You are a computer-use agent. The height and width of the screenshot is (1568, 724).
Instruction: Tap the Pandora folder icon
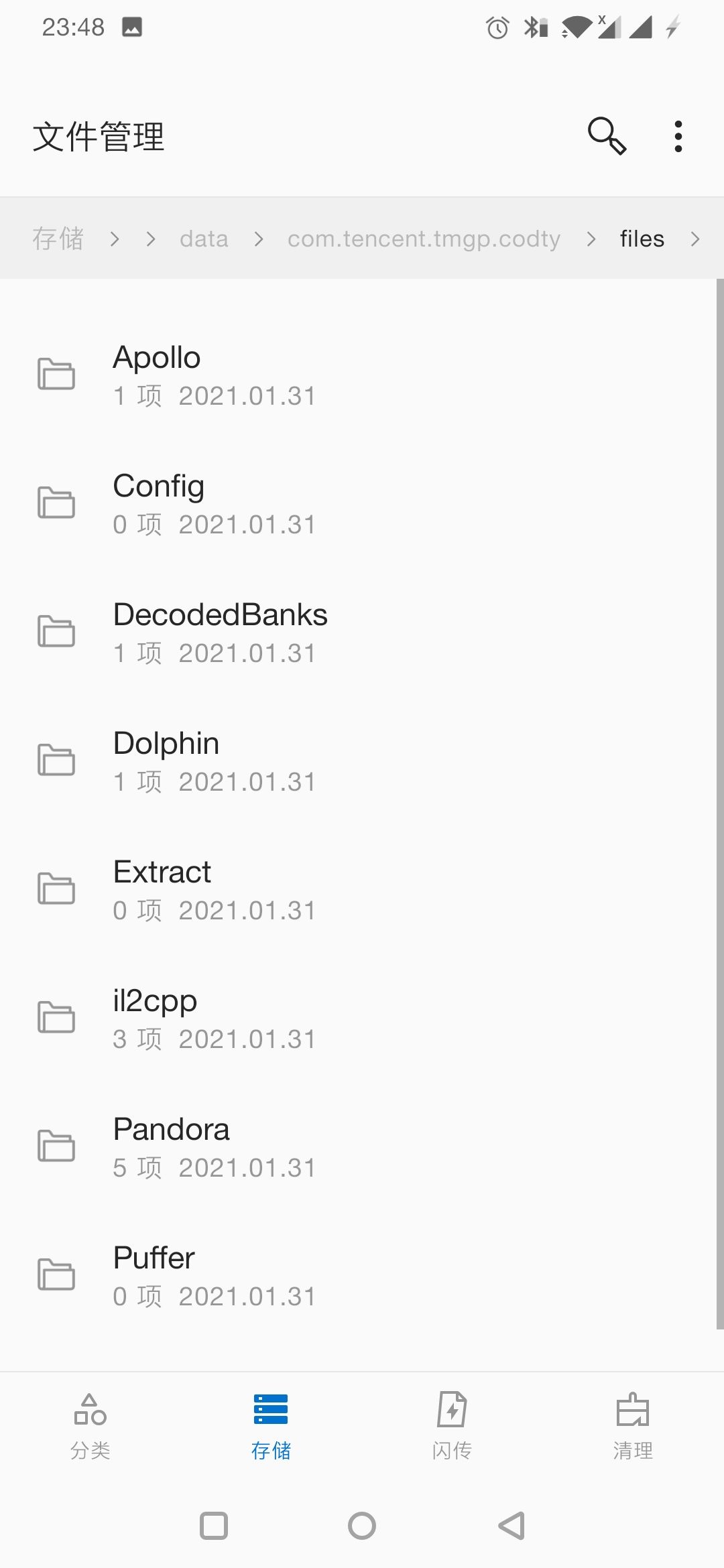56,1146
